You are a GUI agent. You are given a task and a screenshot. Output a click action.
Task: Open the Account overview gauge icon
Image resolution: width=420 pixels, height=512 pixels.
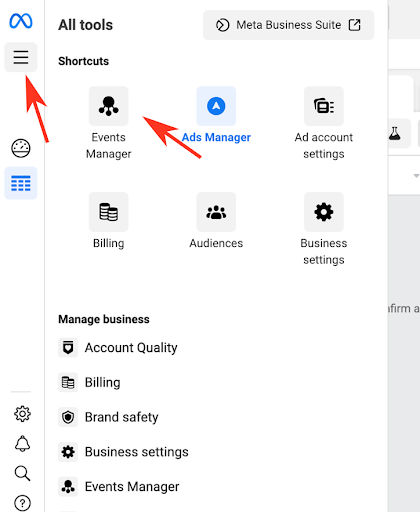[21, 148]
